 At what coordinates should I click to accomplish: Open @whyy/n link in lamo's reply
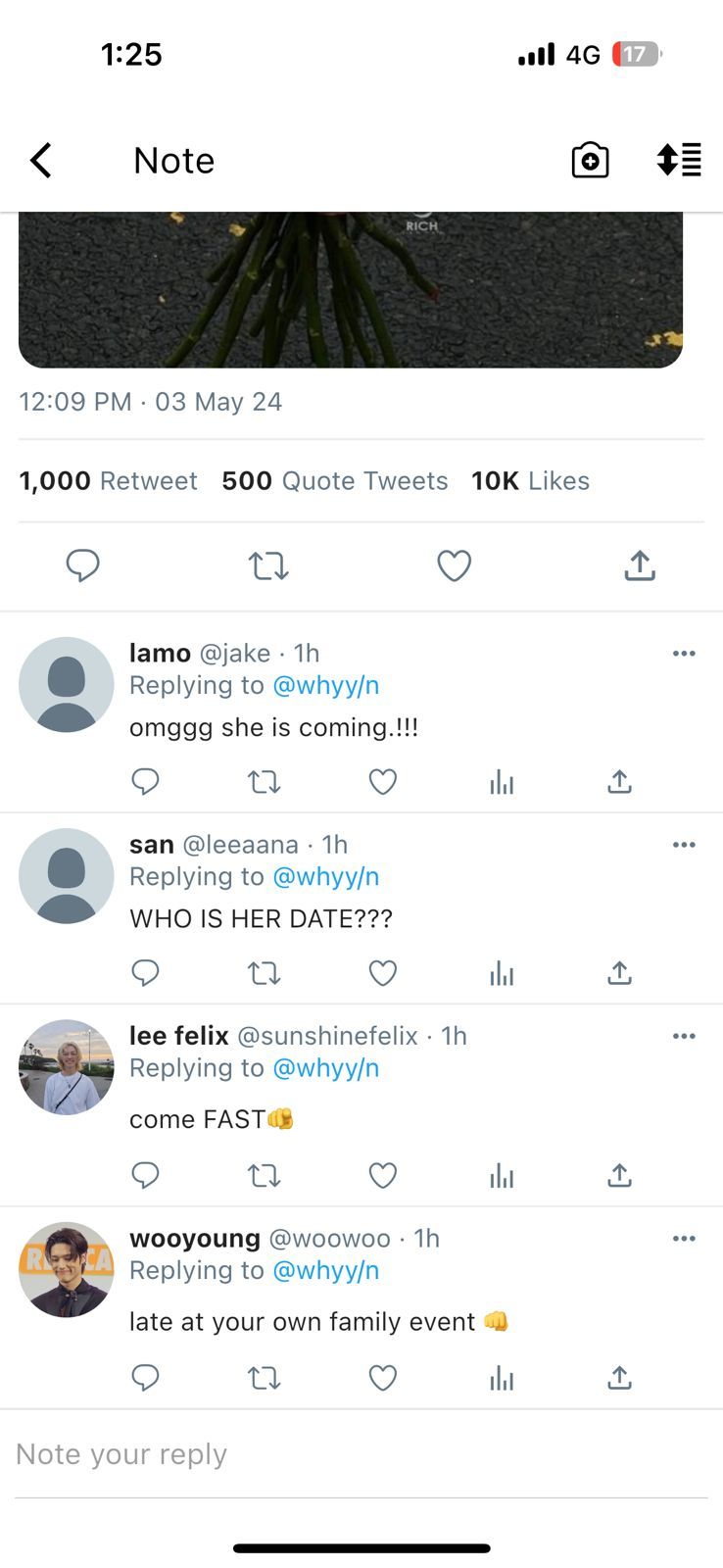[x=325, y=685]
